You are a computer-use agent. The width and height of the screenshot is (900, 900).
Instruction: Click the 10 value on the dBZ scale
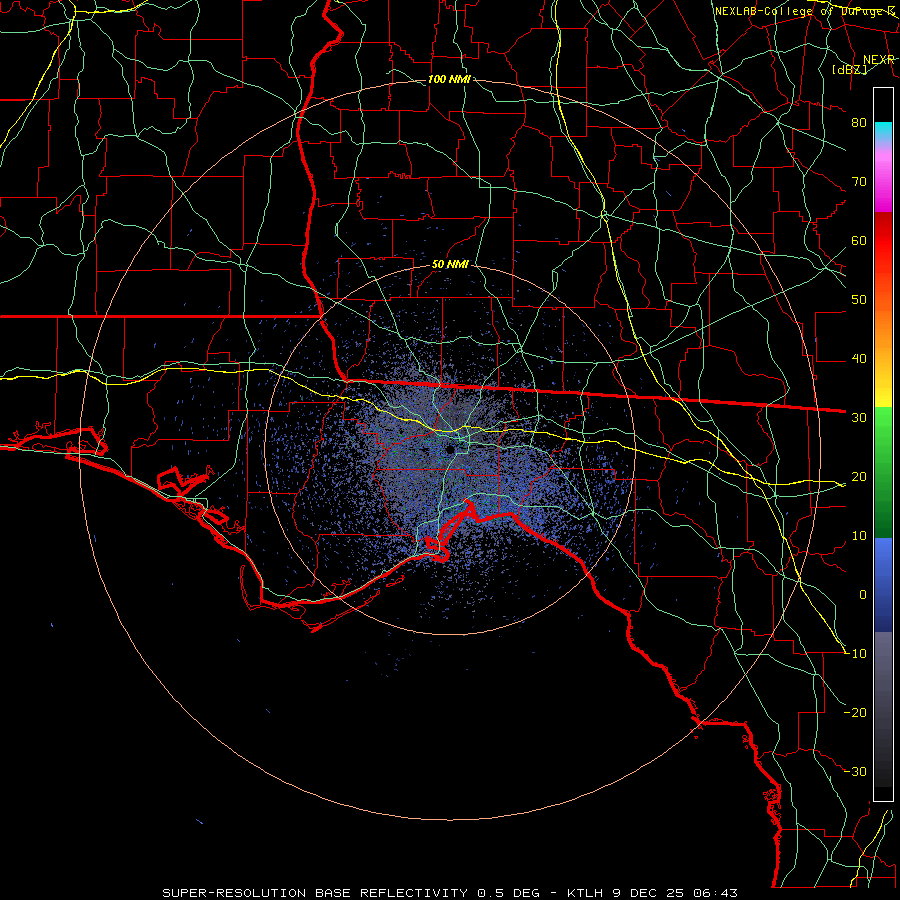859,536
